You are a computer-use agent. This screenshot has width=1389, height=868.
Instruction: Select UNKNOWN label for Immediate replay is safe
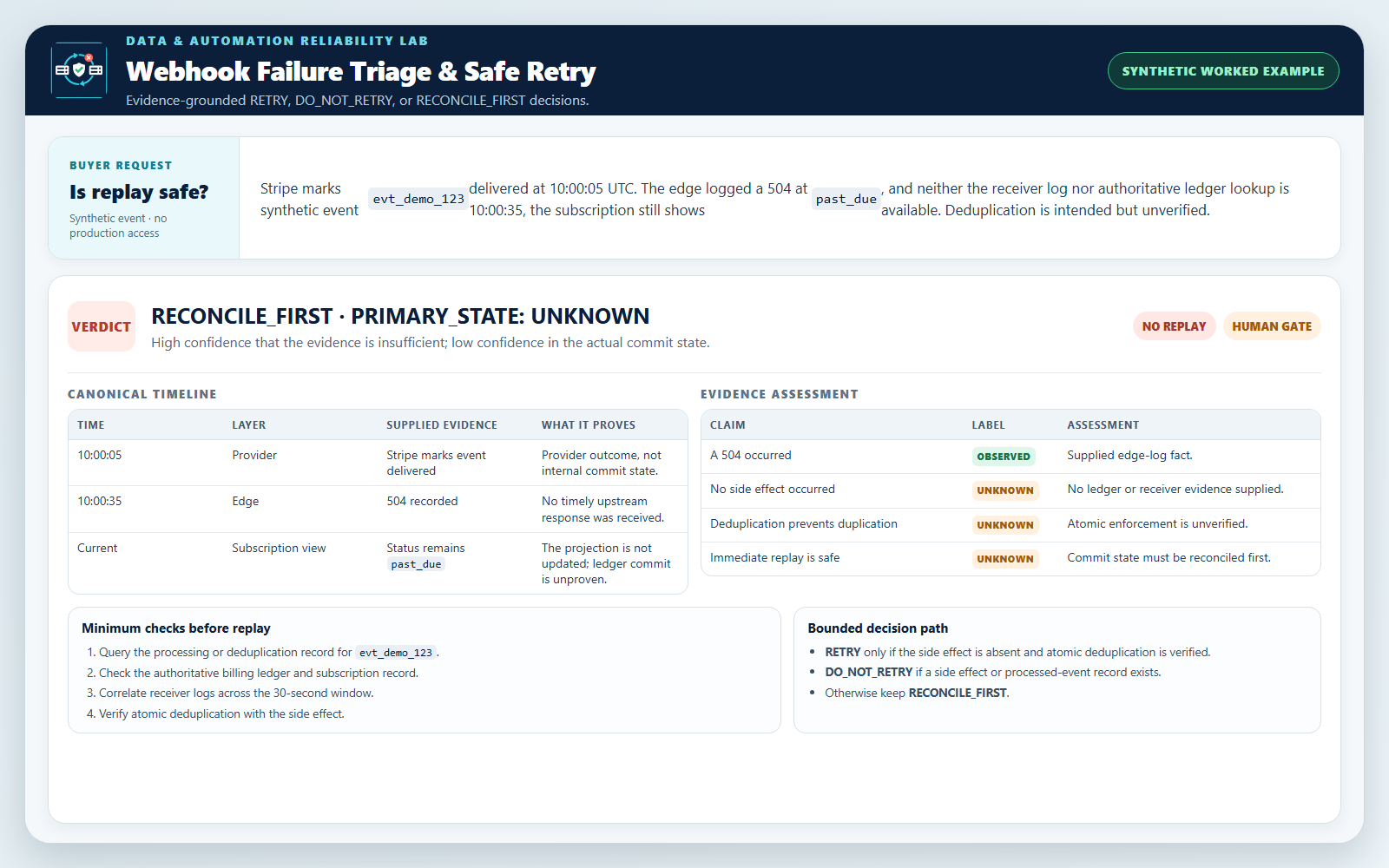click(x=1005, y=559)
